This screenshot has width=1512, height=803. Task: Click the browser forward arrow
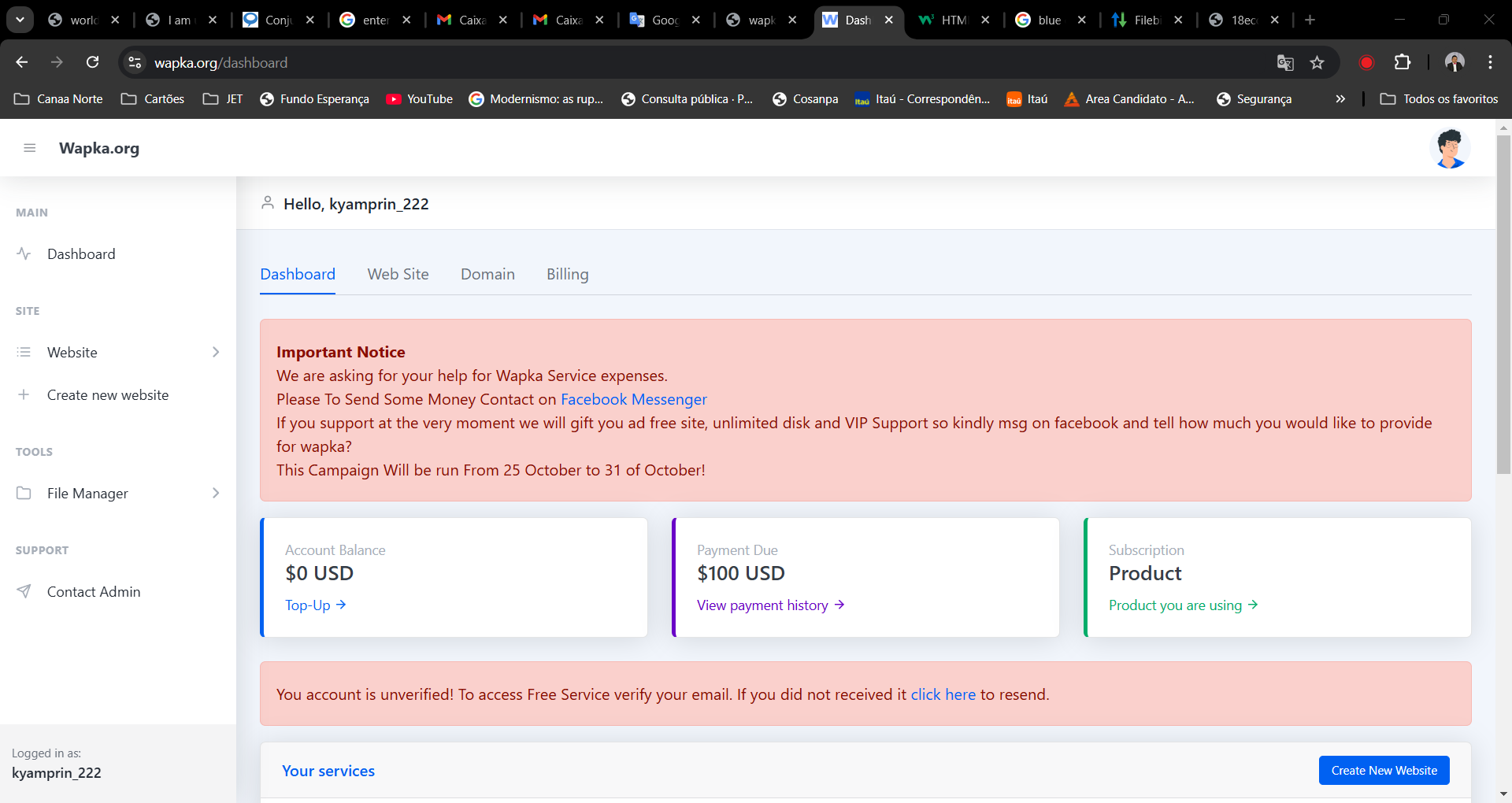point(57,62)
